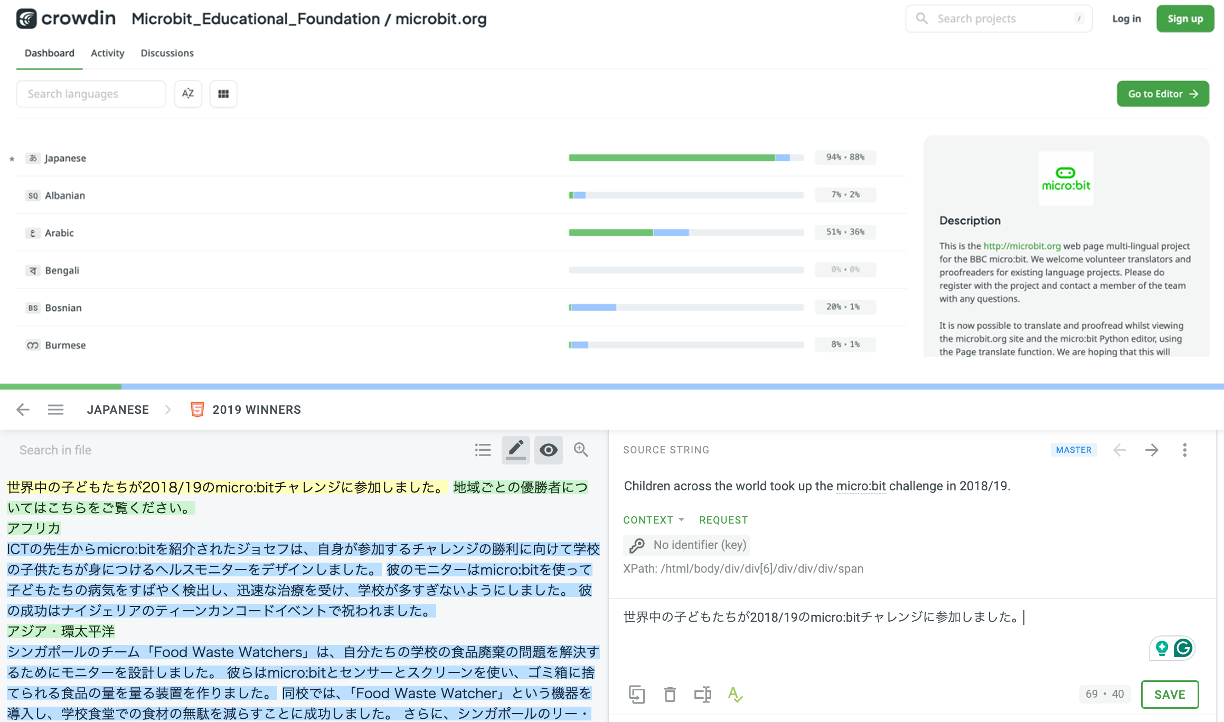Focus the Search languages field
Image resolution: width=1224 pixels, height=722 pixels.
tap(91, 94)
